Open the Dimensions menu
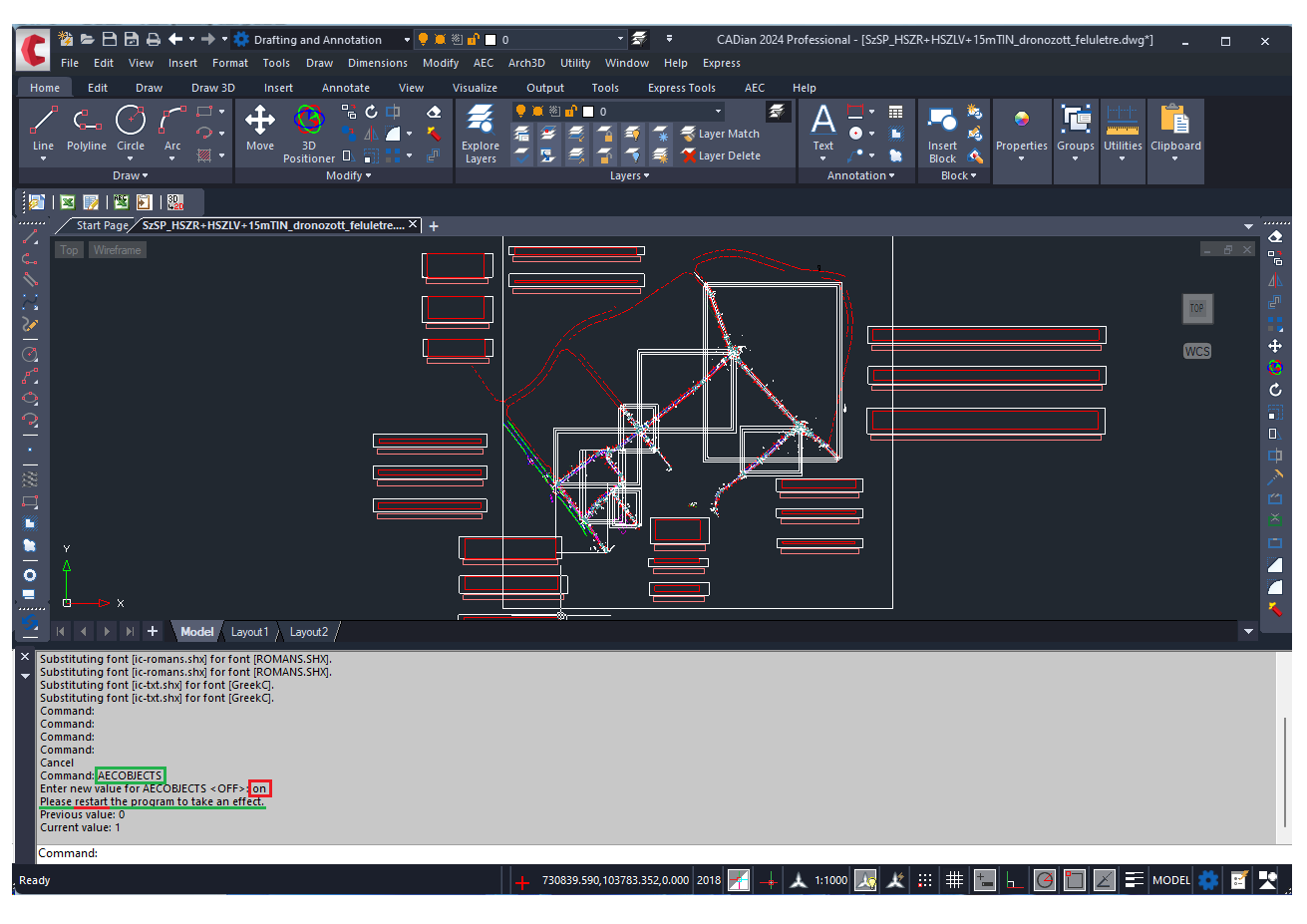1307x924 pixels. (377, 63)
